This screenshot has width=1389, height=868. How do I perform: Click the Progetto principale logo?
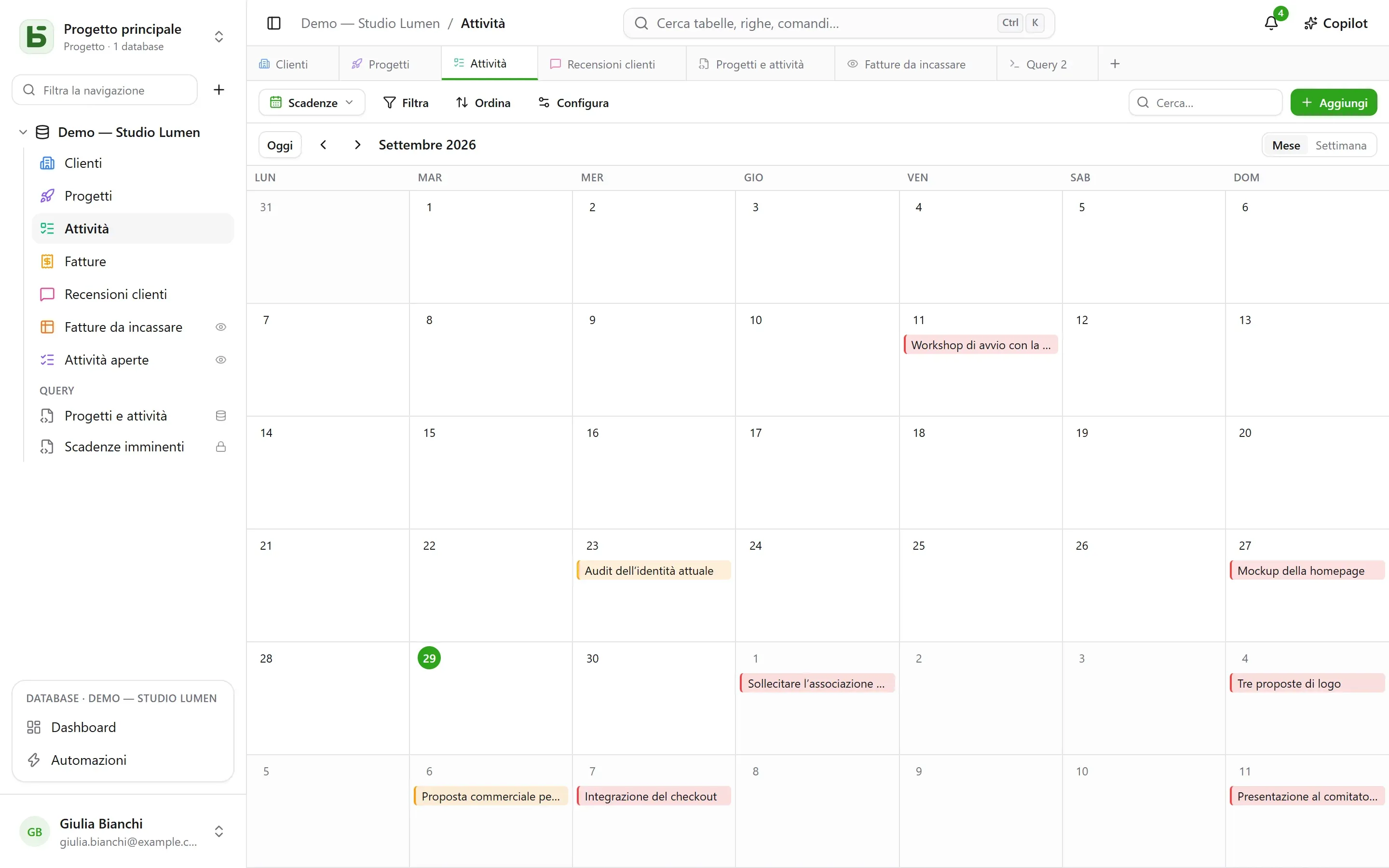point(37,36)
